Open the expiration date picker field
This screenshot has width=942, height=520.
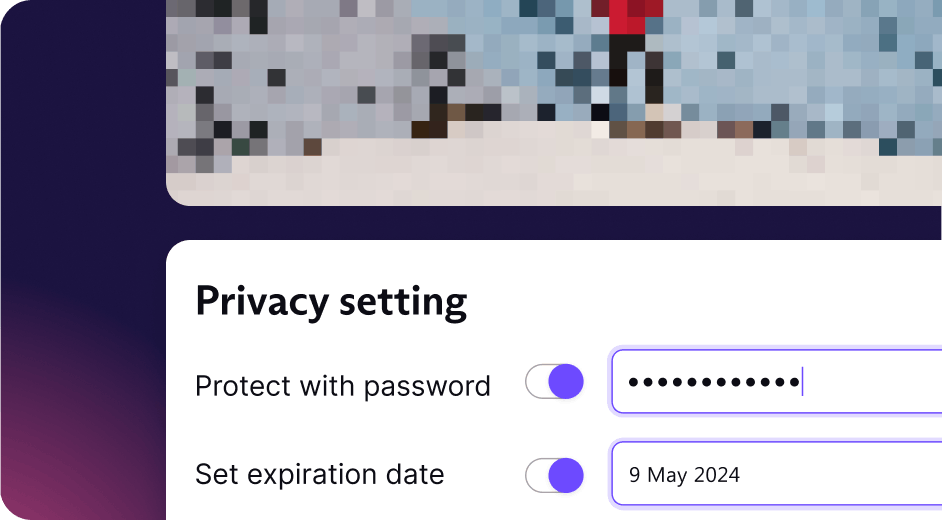pyautogui.click(x=800, y=474)
